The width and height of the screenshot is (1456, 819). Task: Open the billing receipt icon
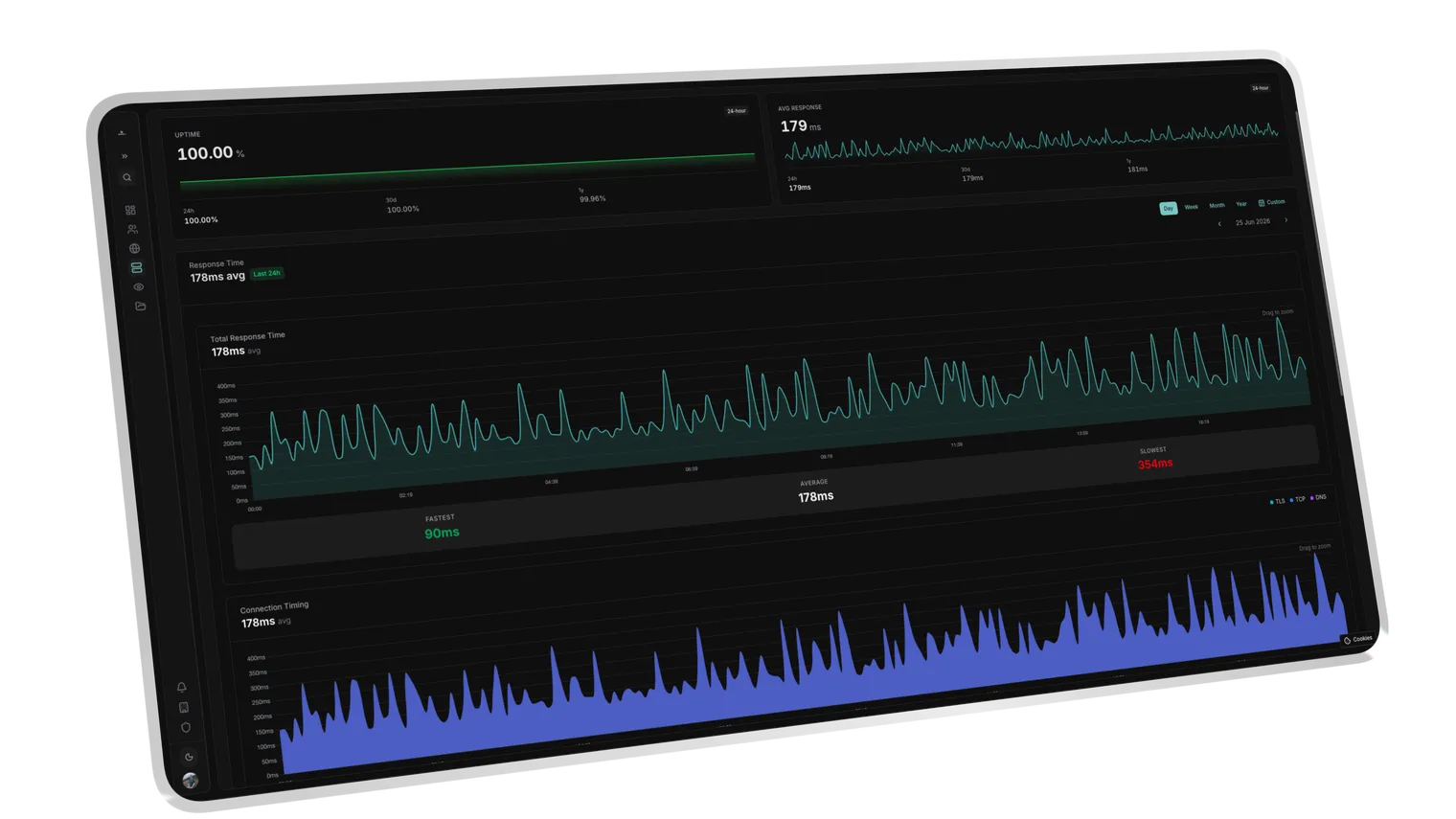(184, 707)
